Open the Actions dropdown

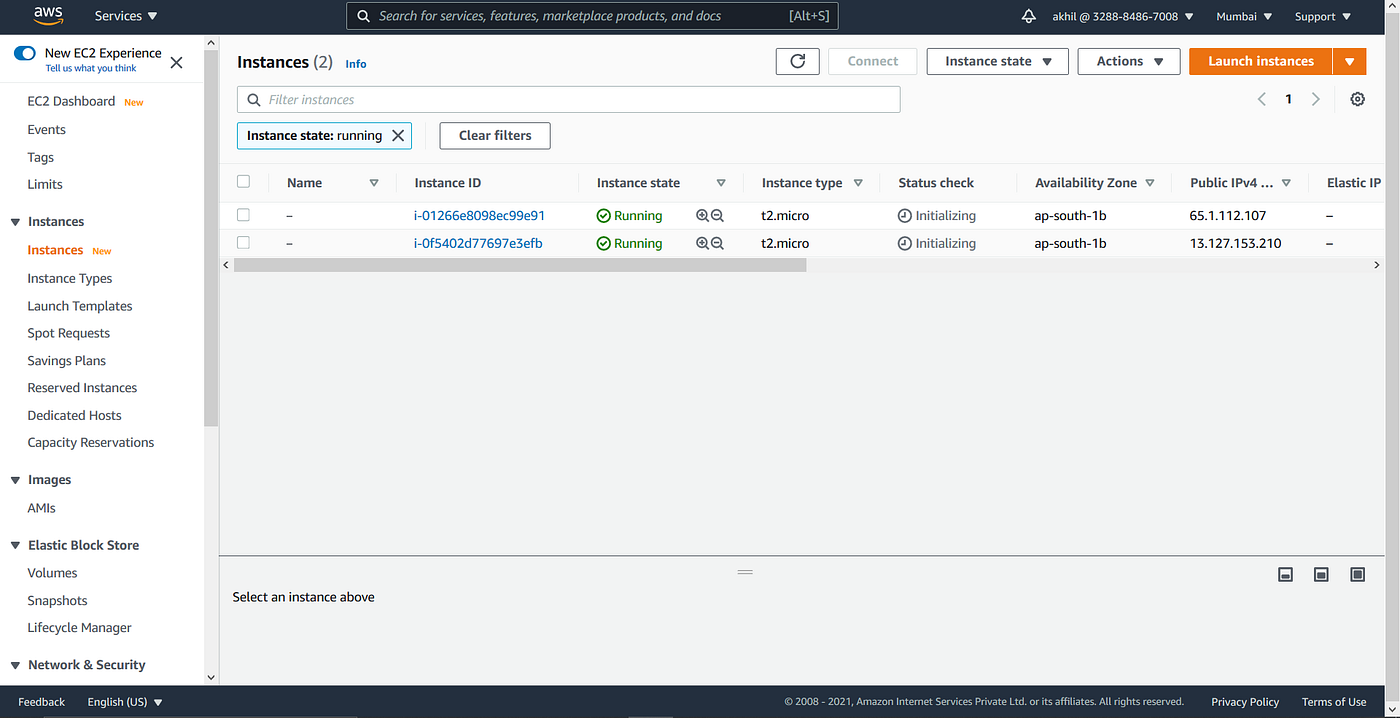[x=1129, y=61]
